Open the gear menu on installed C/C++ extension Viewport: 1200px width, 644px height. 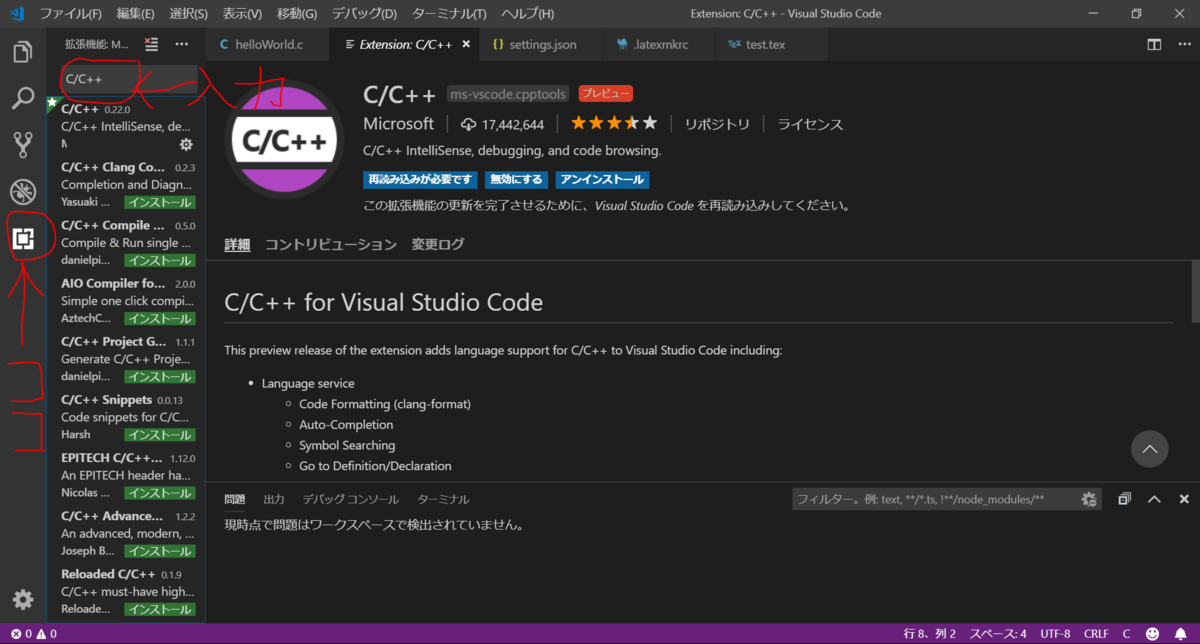tap(185, 145)
